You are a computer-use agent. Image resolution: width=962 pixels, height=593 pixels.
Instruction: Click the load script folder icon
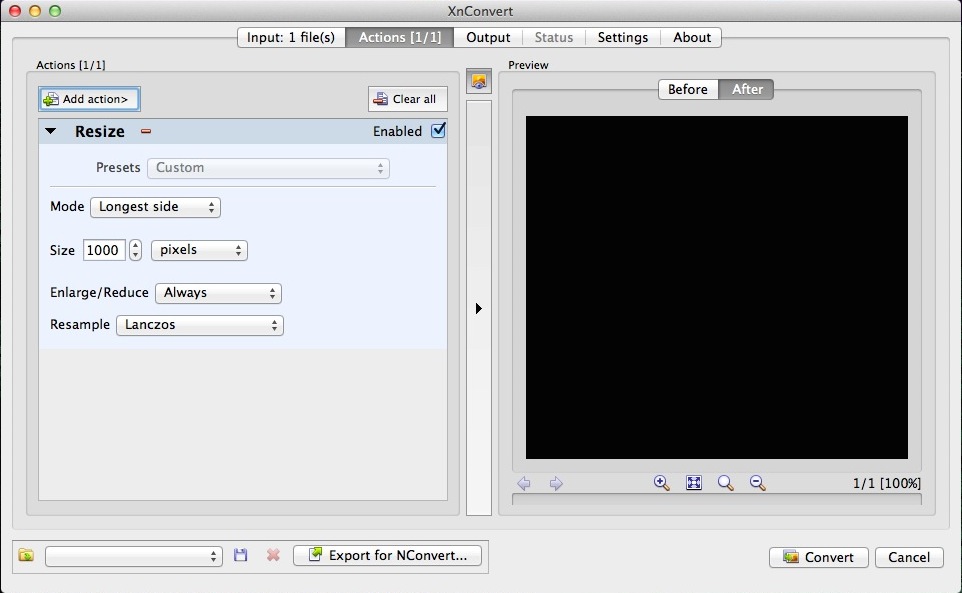26,555
